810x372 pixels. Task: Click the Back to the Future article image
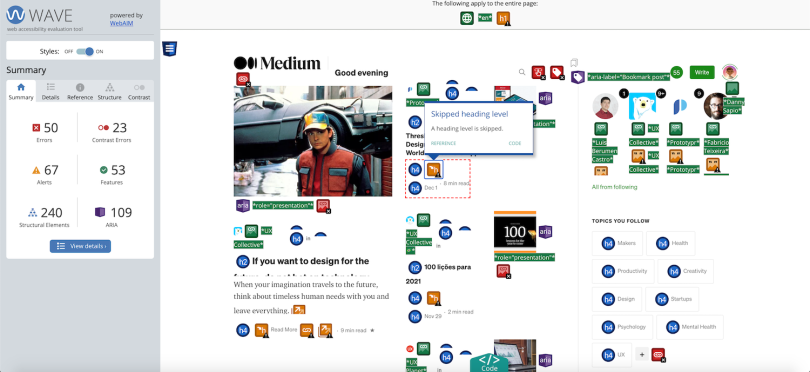point(313,141)
